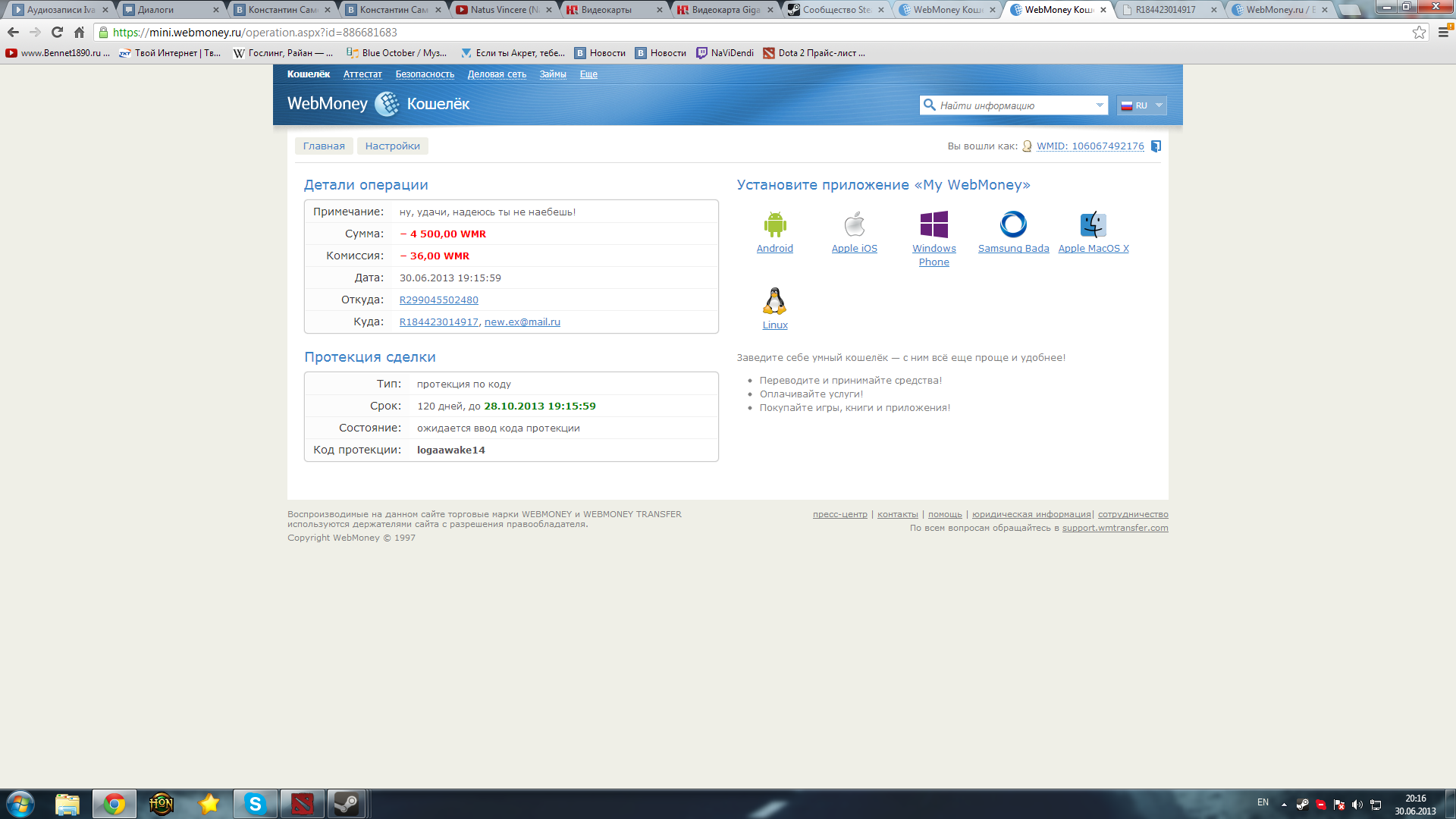Open the NaViDendi Twitch bookmark
The image size is (1456, 819).
[725, 53]
